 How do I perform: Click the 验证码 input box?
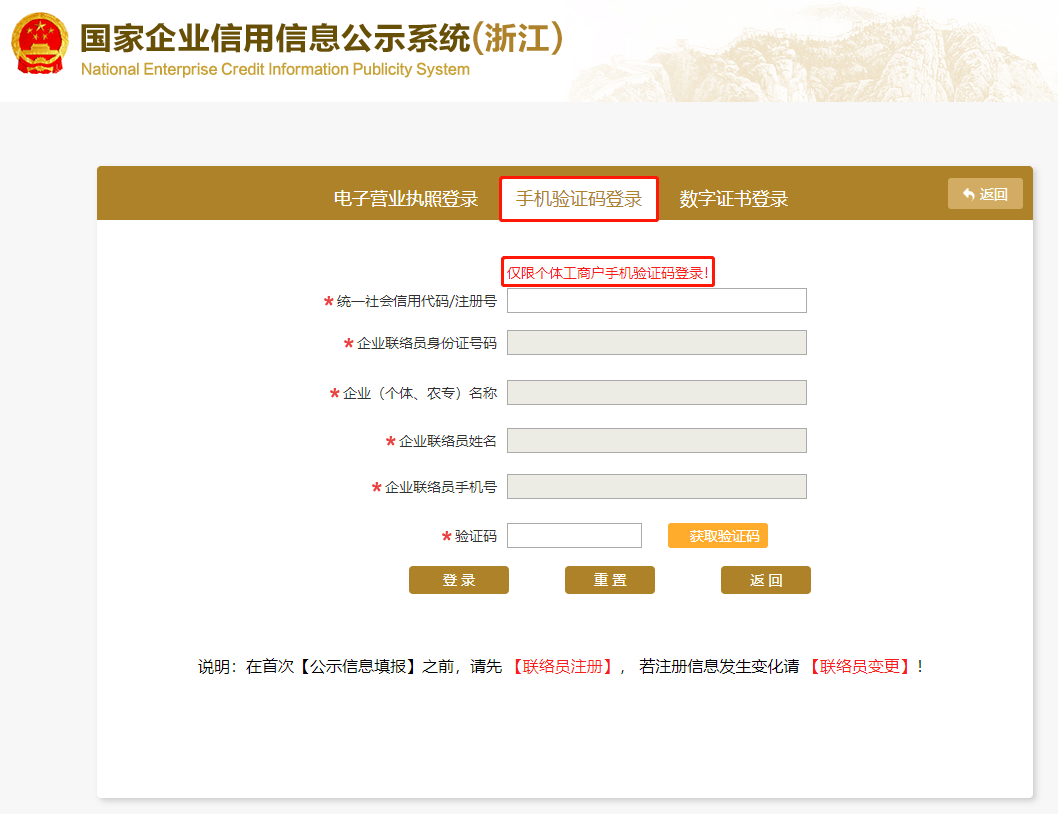(x=574, y=535)
